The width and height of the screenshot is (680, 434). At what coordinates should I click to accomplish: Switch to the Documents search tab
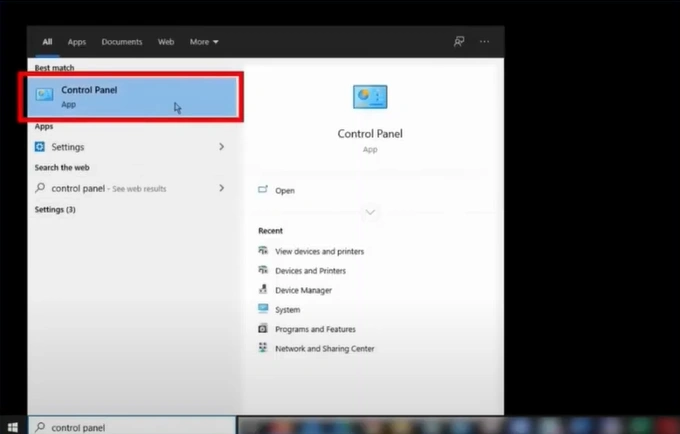[122, 42]
